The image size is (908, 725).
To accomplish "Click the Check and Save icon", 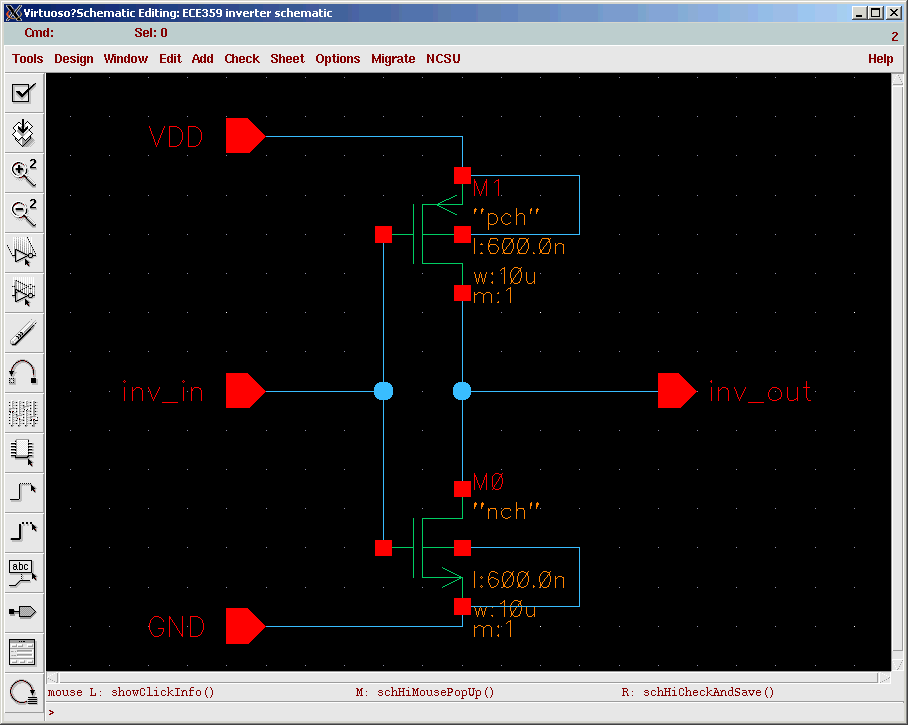I will 23,93.
